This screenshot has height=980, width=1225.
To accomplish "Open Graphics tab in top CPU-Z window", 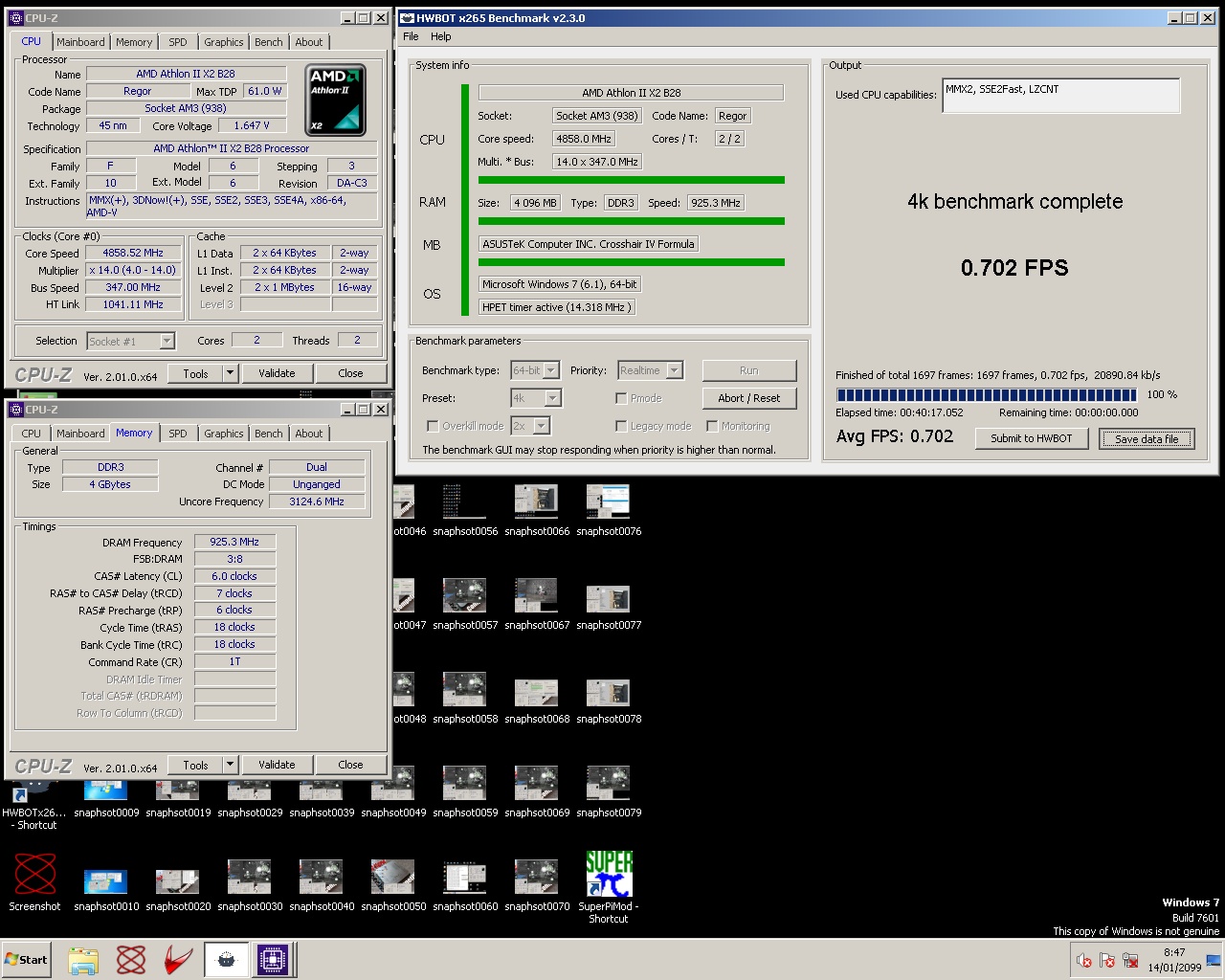I will click(224, 42).
